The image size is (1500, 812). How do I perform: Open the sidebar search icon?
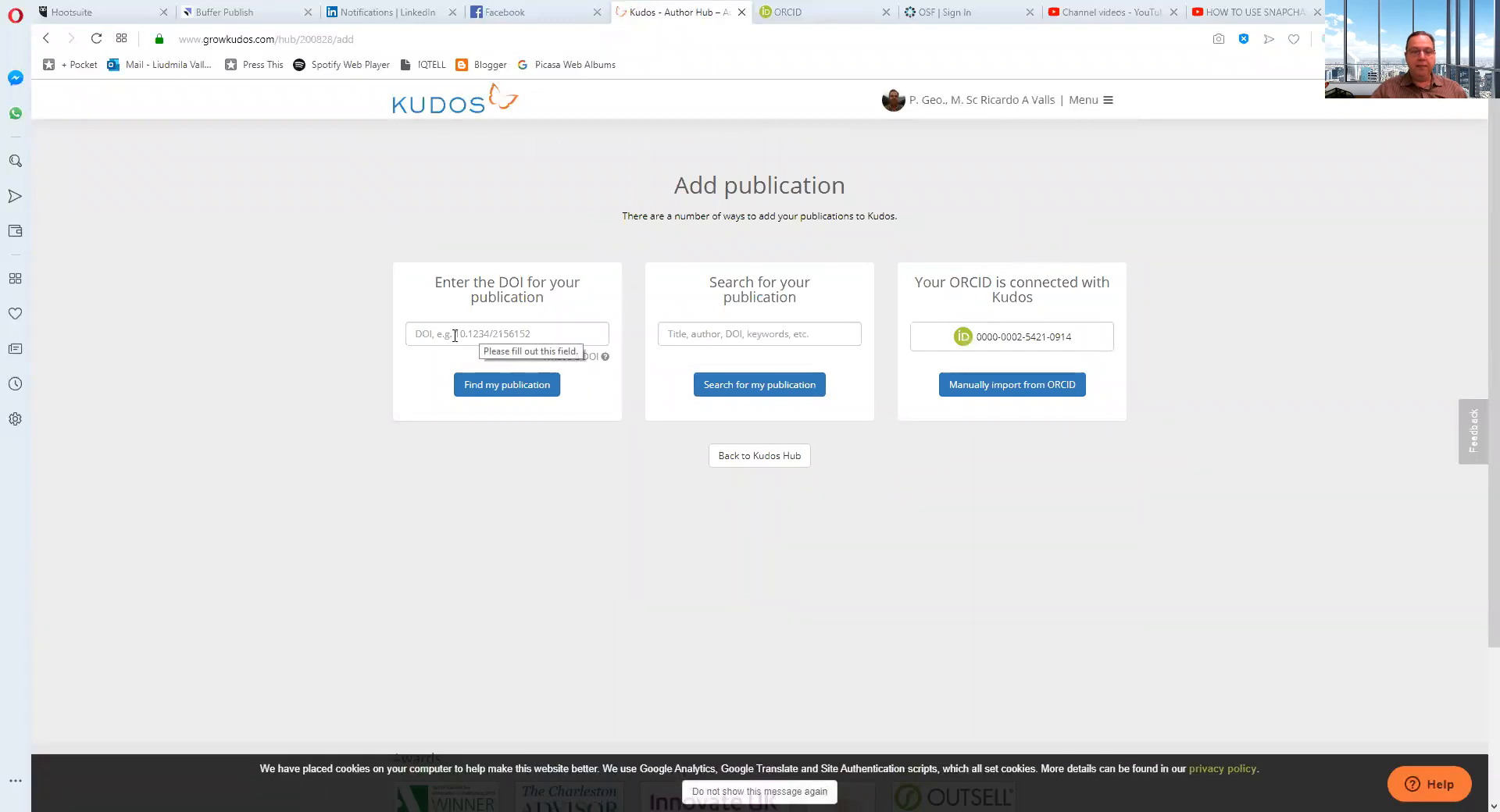click(x=16, y=161)
